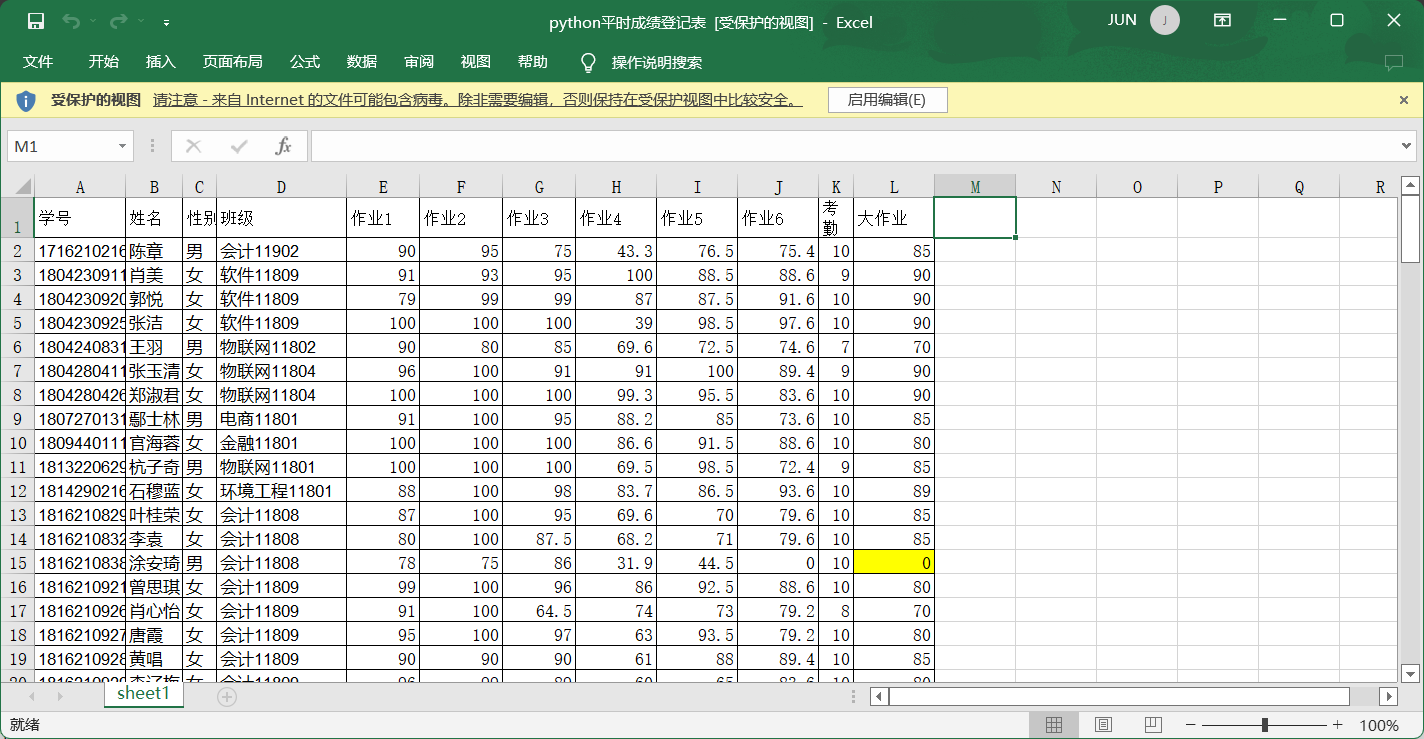Click the 100% zoom level
The image size is (1424, 739).
pos(1379,725)
